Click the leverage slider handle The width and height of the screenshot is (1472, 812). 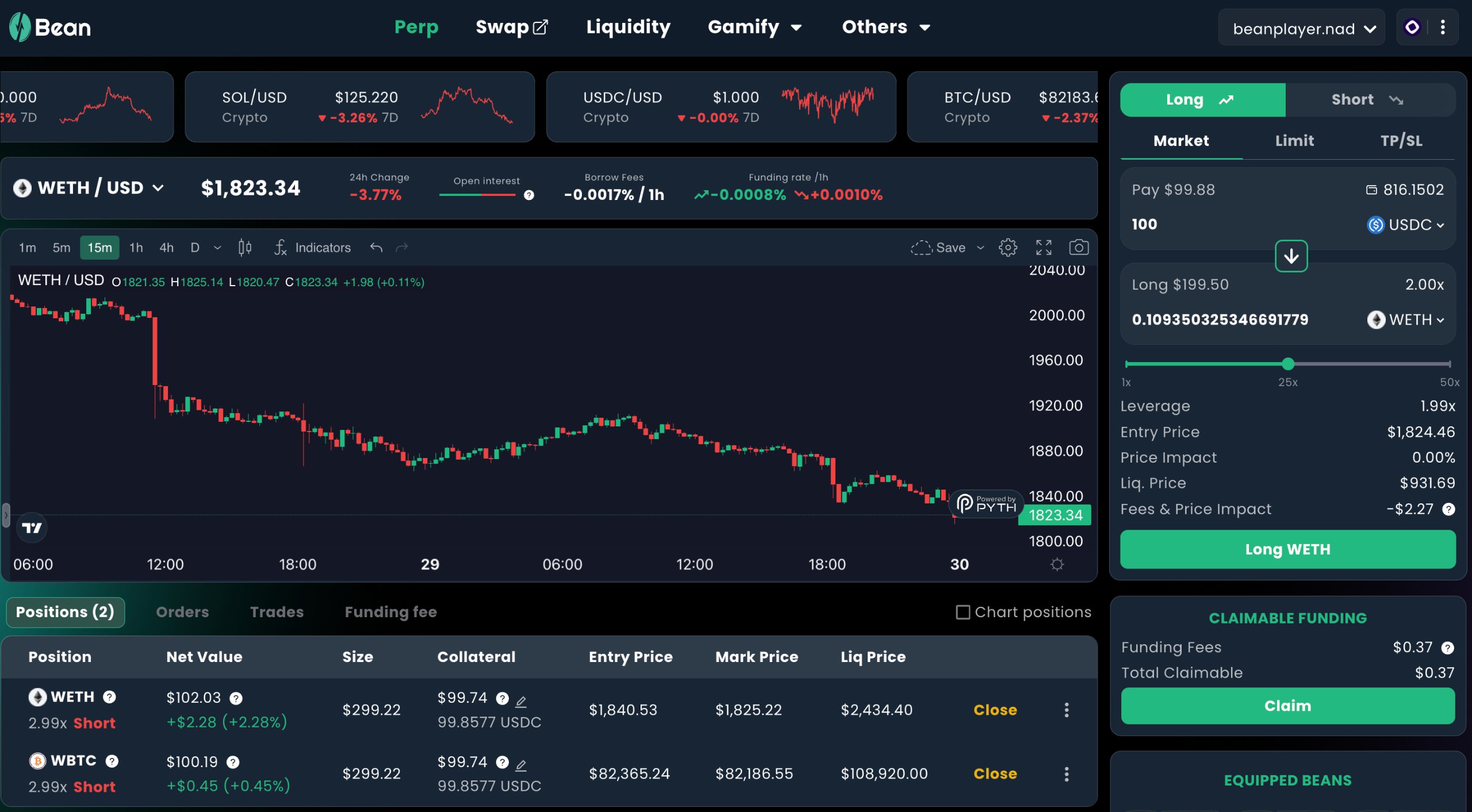point(1288,364)
